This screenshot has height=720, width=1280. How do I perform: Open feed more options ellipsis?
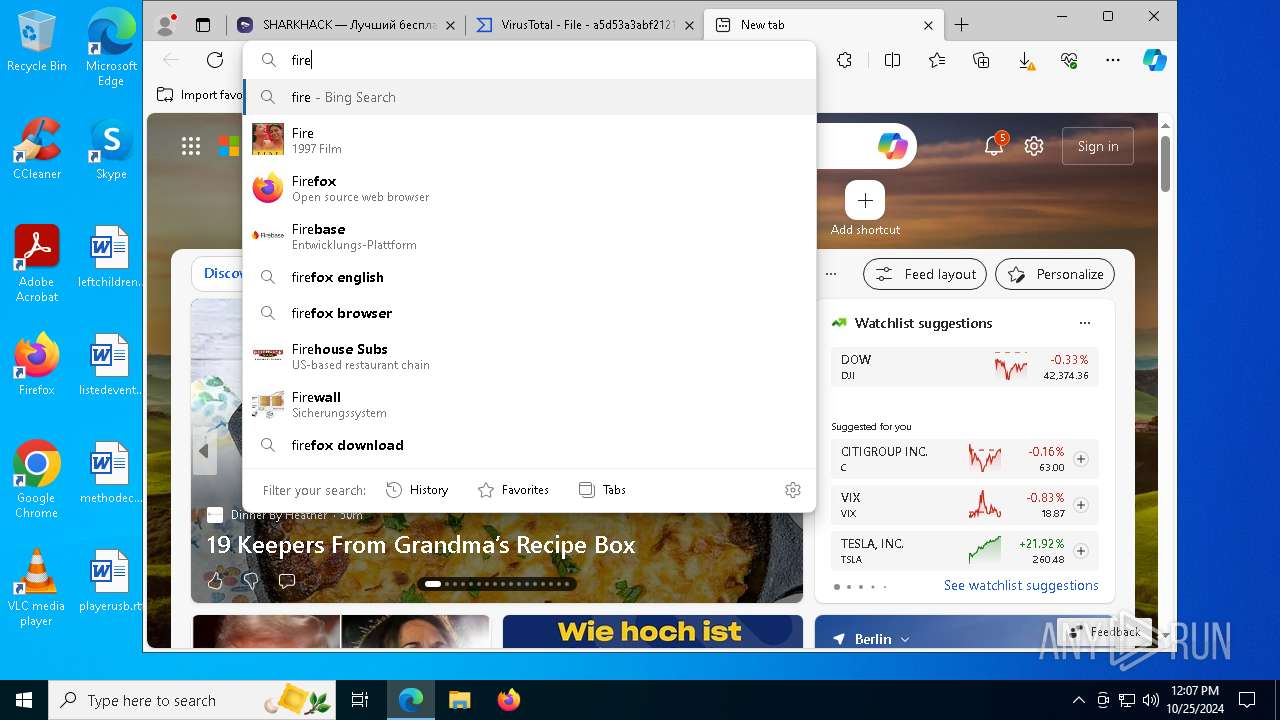coord(831,274)
